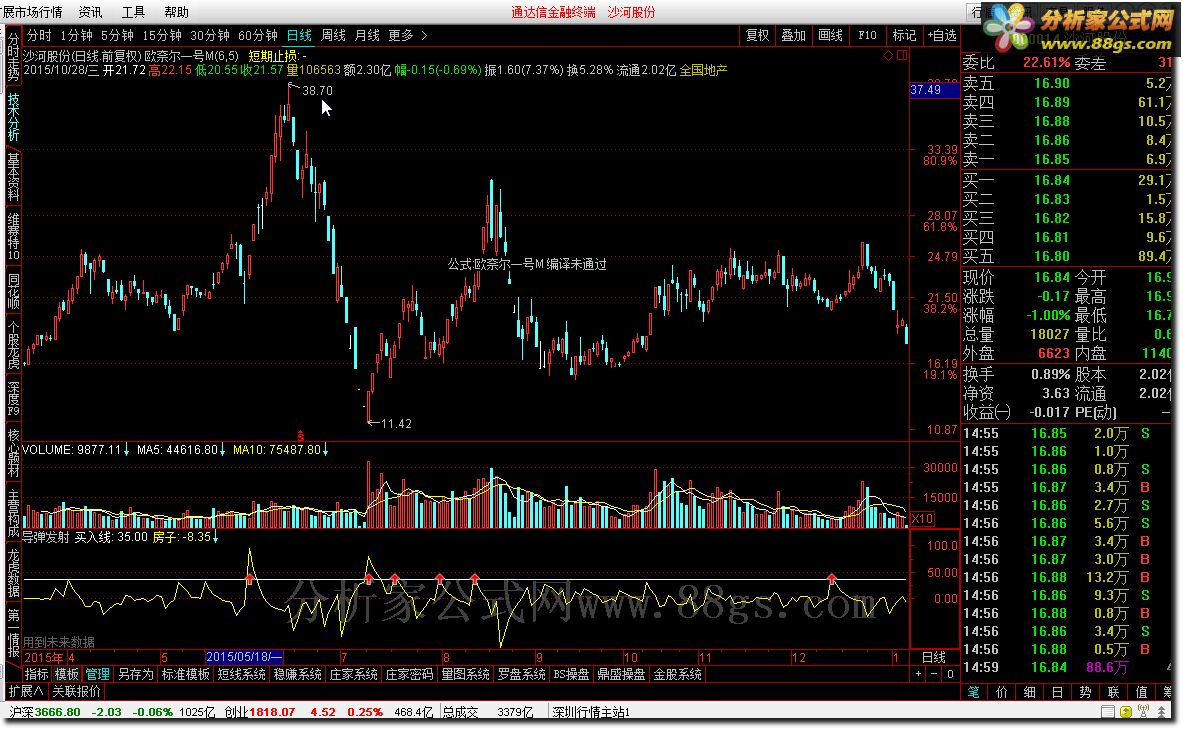Open the 工具 menu
The height and width of the screenshot is (729, 1183).
coord(134,12)
